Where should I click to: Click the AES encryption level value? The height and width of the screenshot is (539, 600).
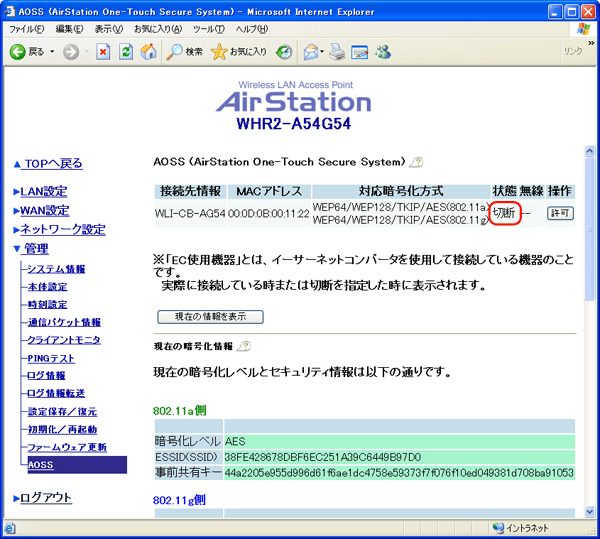235,442
